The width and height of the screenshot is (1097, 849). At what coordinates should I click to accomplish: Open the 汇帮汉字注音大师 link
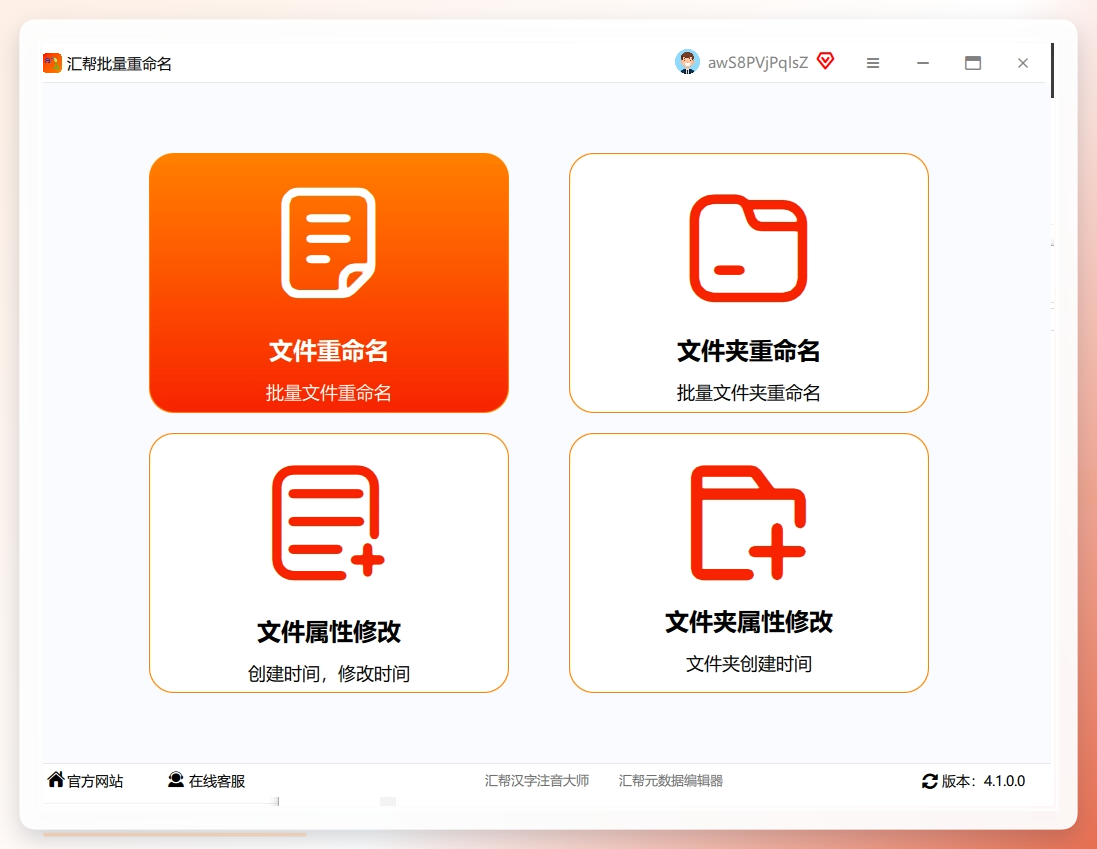(x=537, y=780)
